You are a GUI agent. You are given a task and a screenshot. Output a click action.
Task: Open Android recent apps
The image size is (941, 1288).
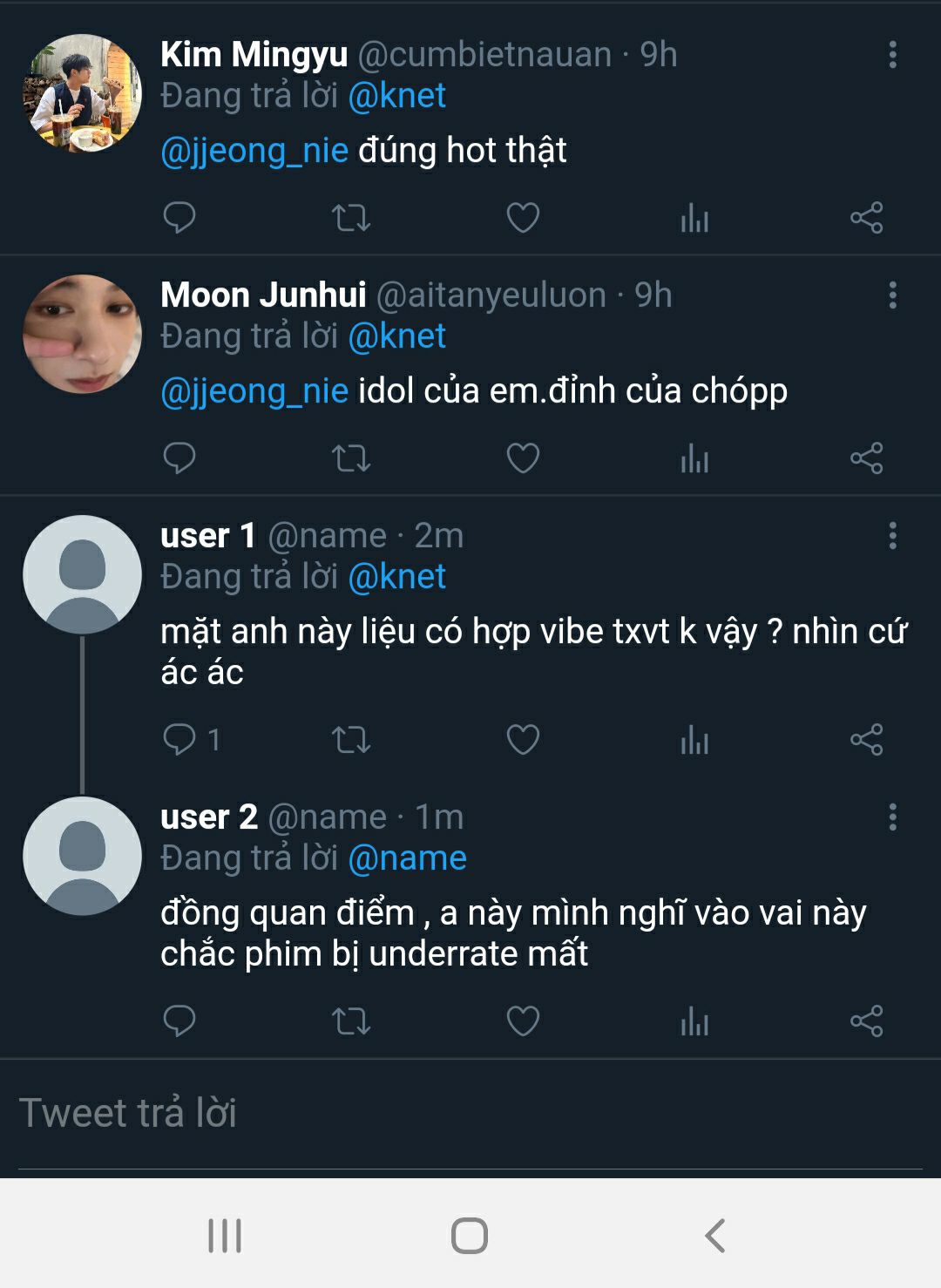tap(225, 1236)
